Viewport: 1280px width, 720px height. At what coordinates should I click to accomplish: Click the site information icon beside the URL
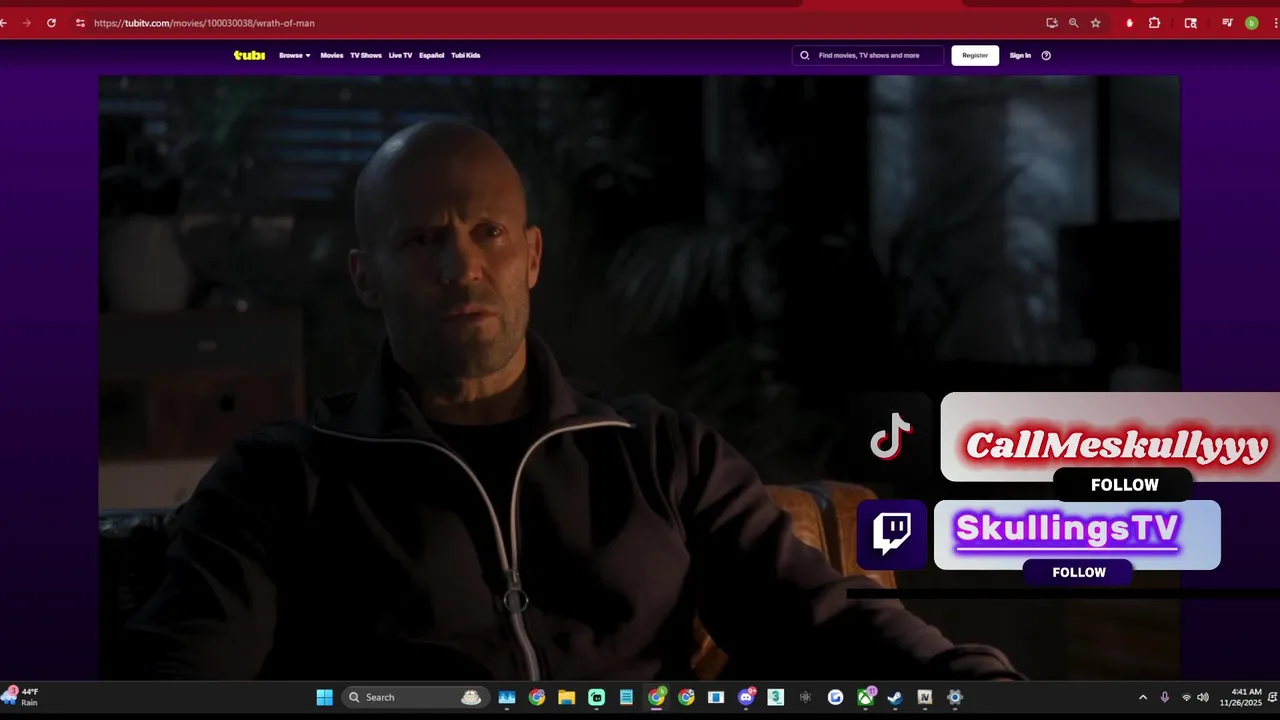click(x=80, y=23)
